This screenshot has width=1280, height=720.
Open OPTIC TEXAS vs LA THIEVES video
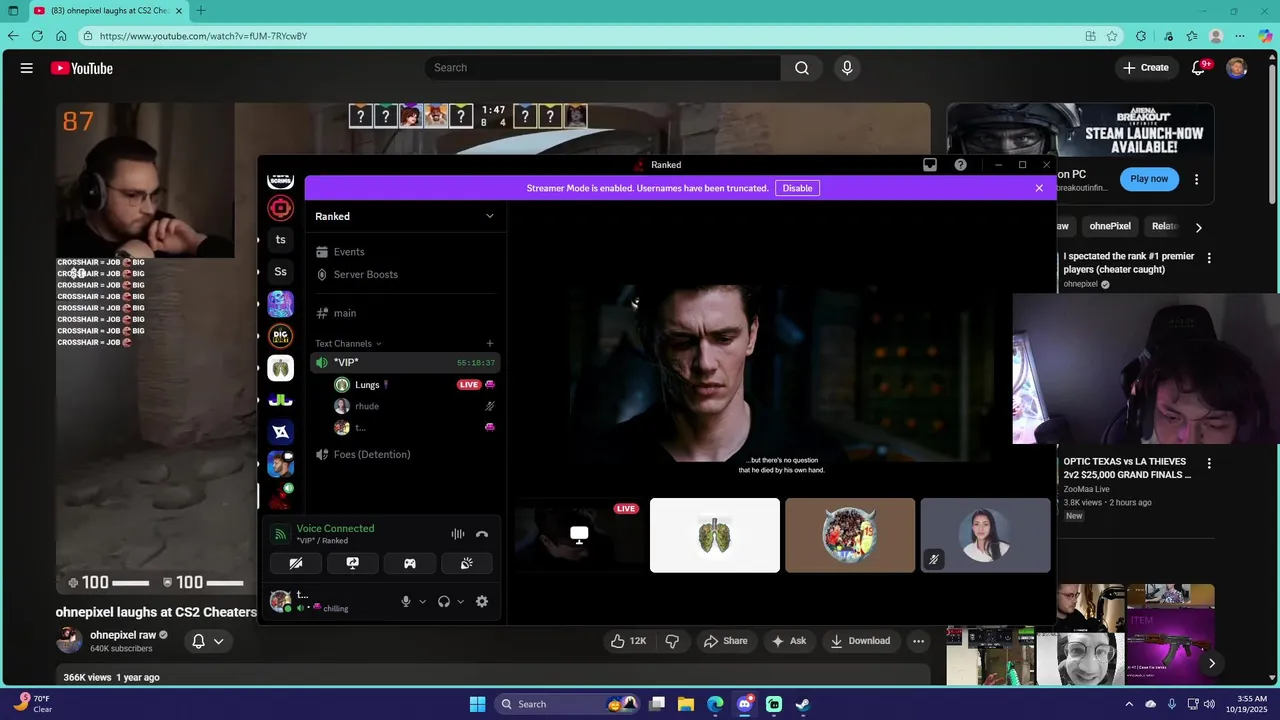tap(1127, 468)
